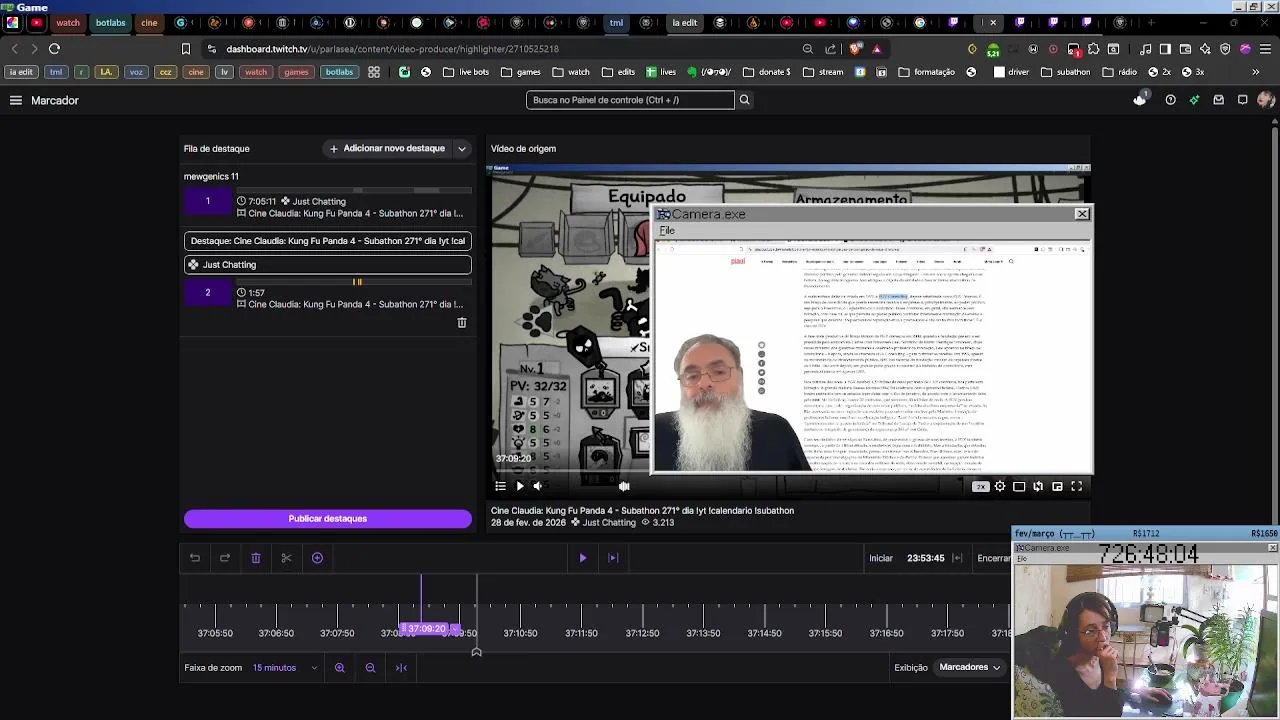This screenshot has width=1280, height=720.
Task: Open the File menu in Camera.exe overlay
Action: (x=667, y=231)
